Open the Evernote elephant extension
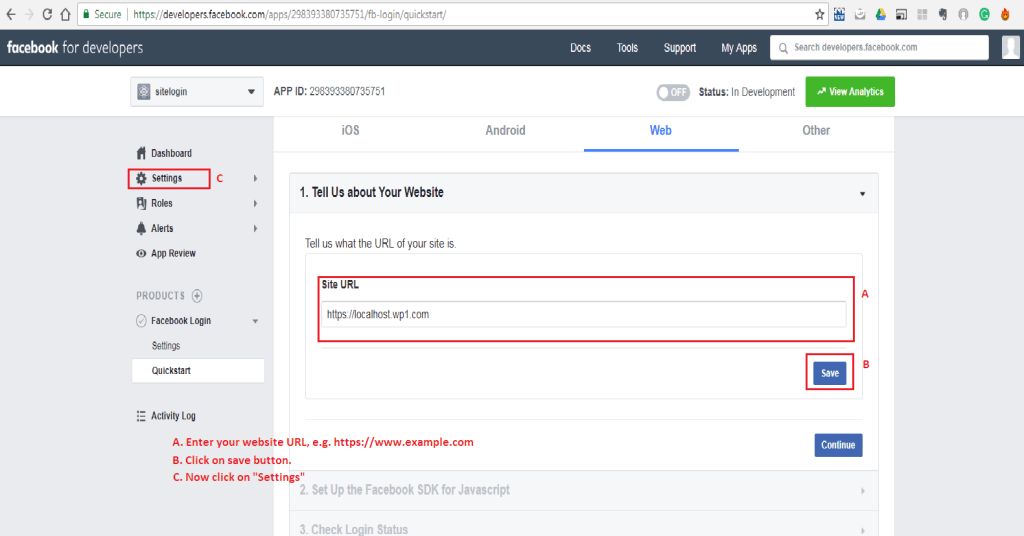1024x536 pixels. (942, 14)
